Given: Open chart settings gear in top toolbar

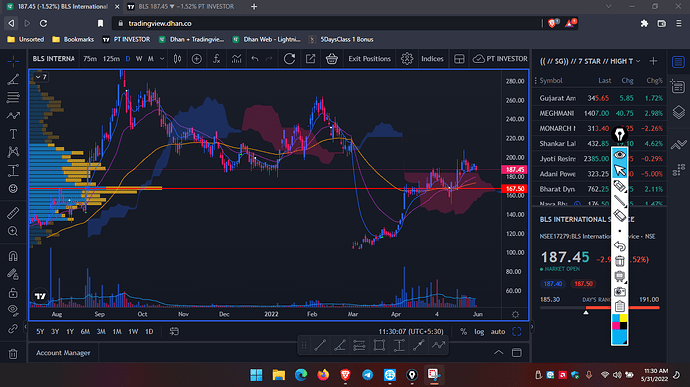Looking at the screenshot, I should 407,59.
